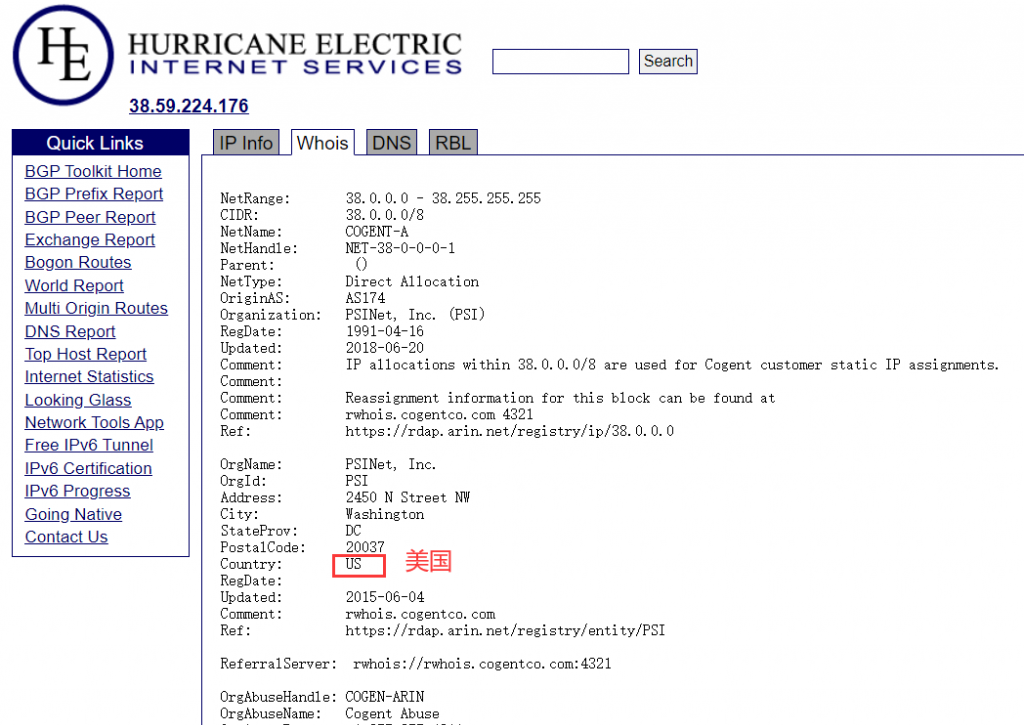The height and width of the screenshot is (725, 1024).
Task: Click the CIDR value 38.0.0.0/8
Action: click(384, 215)
